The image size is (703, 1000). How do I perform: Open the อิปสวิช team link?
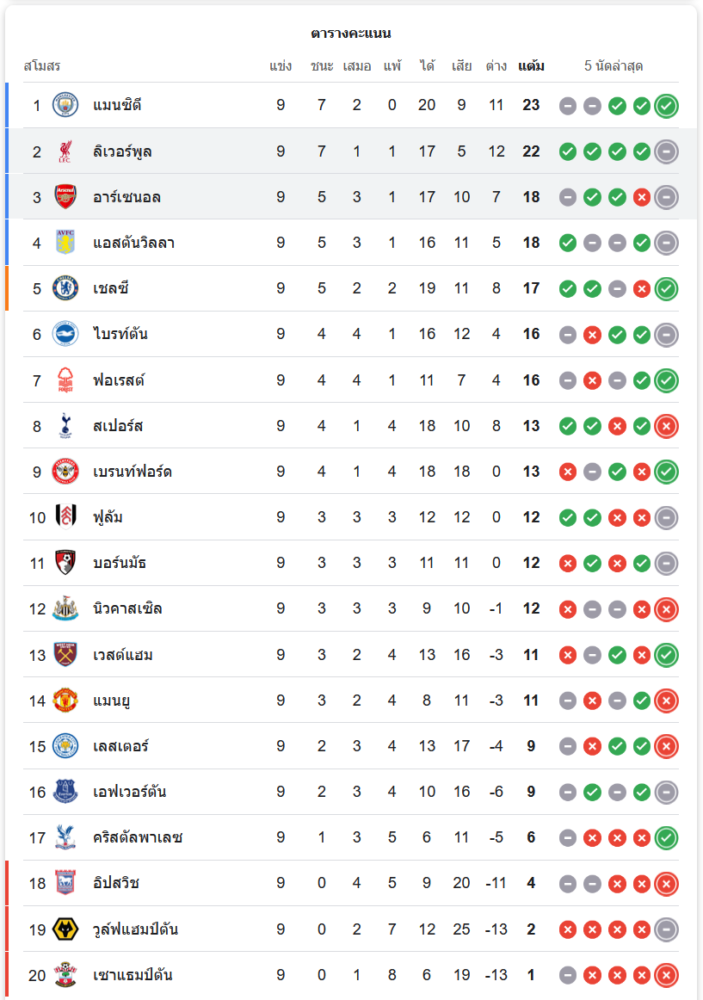pos(115,884)
